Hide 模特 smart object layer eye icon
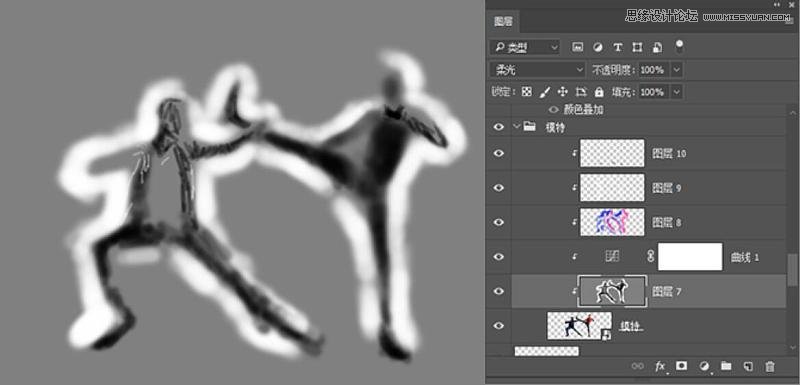Screen dimensions: 800x385 coord(498,326)
